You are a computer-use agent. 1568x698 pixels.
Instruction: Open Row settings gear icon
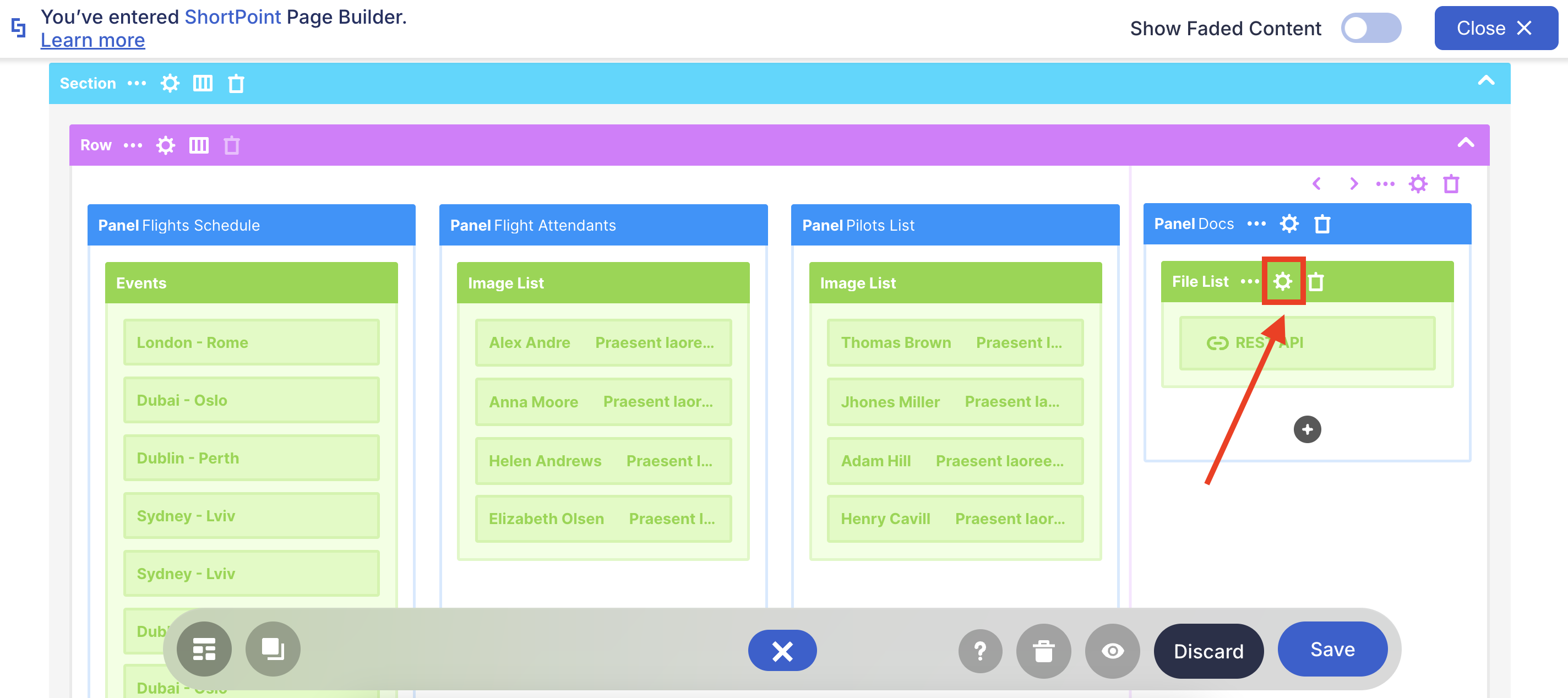point(166,145)
